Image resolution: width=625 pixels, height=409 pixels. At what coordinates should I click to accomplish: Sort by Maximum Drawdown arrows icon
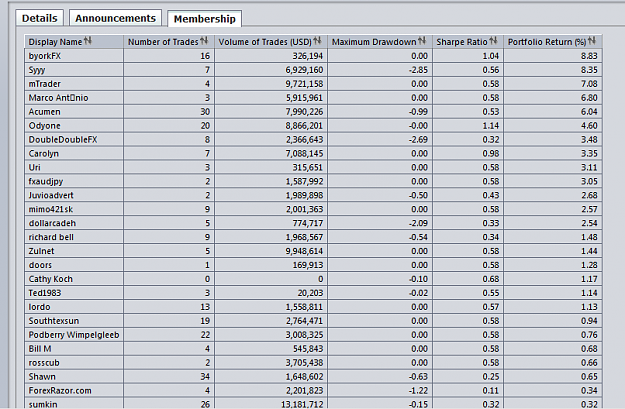point(422,41)
